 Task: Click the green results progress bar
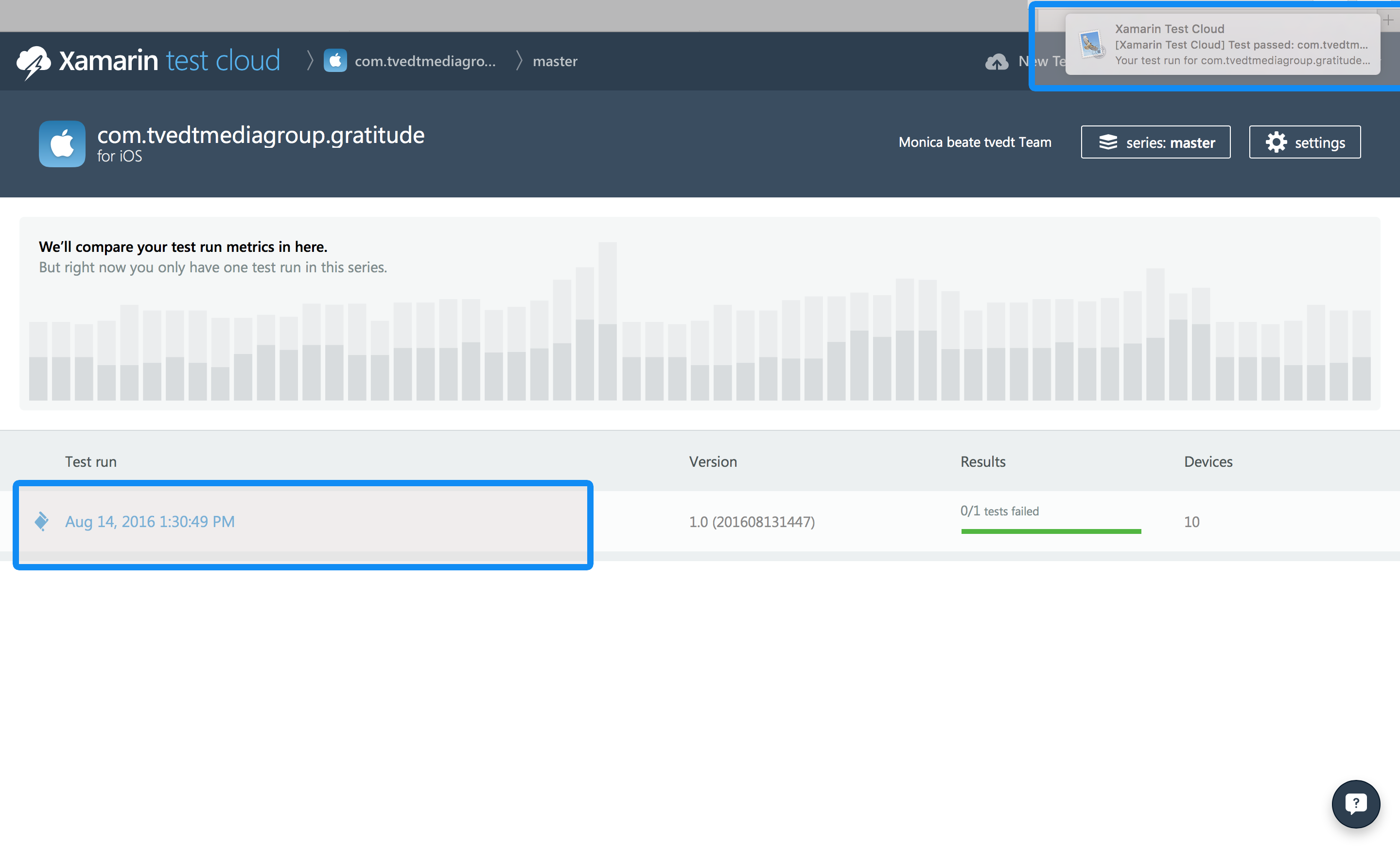pyautogui.click(x=1051, y=531)
